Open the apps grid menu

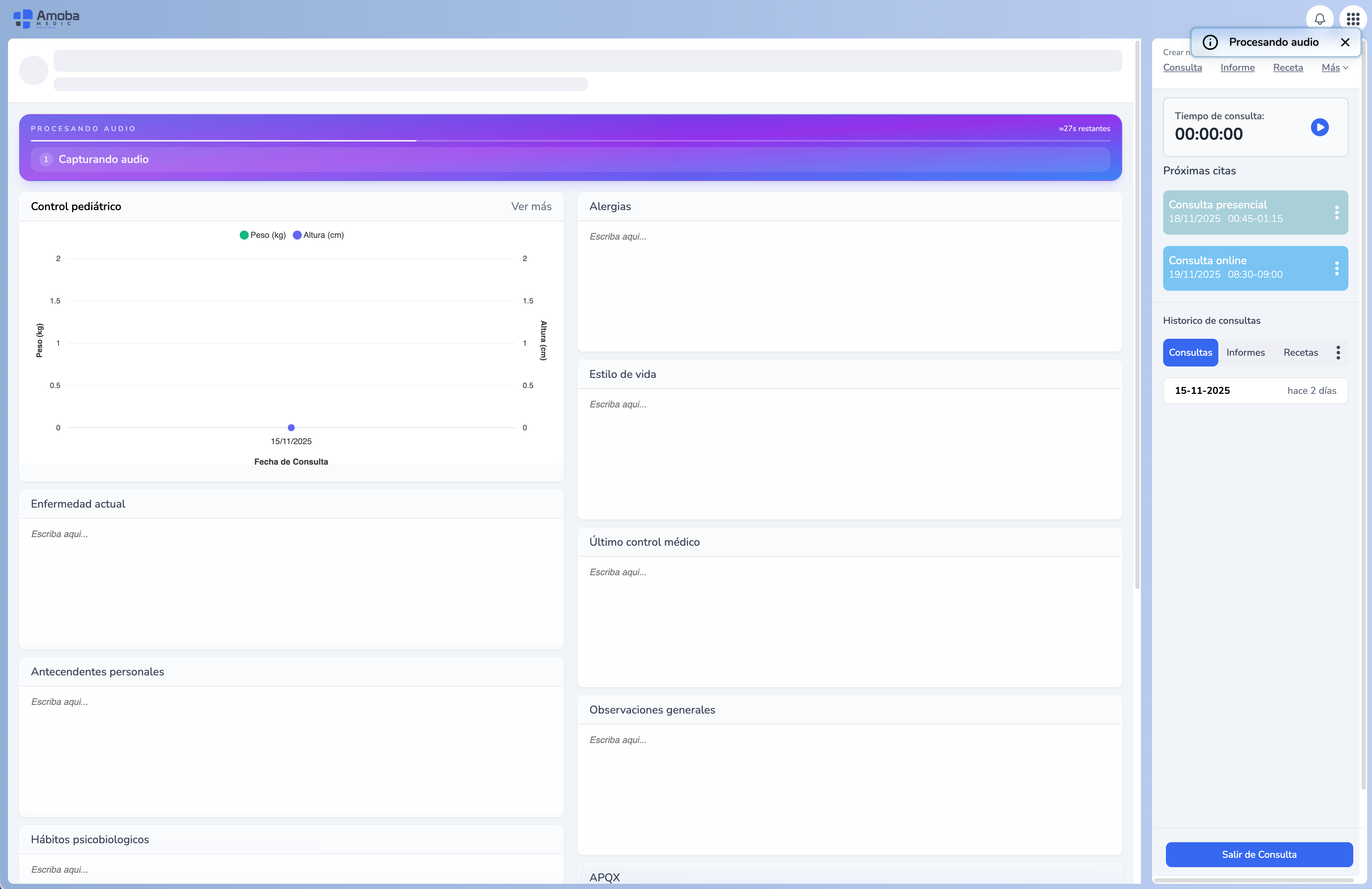point(1352,18)
